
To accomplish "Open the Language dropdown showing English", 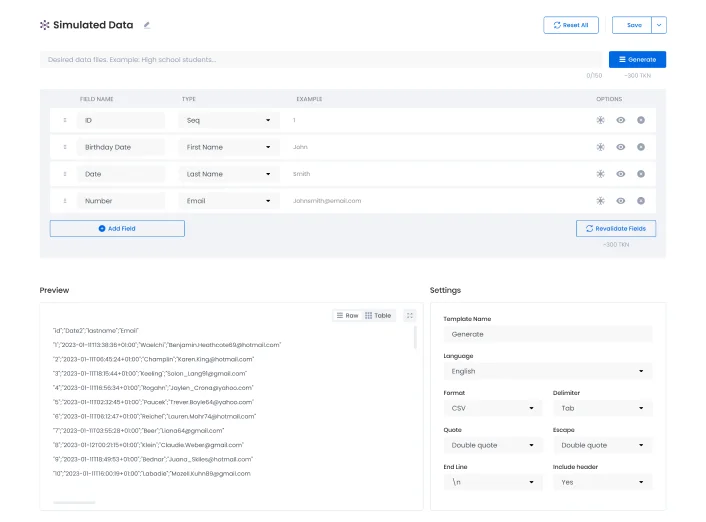I will pos(548,371).
